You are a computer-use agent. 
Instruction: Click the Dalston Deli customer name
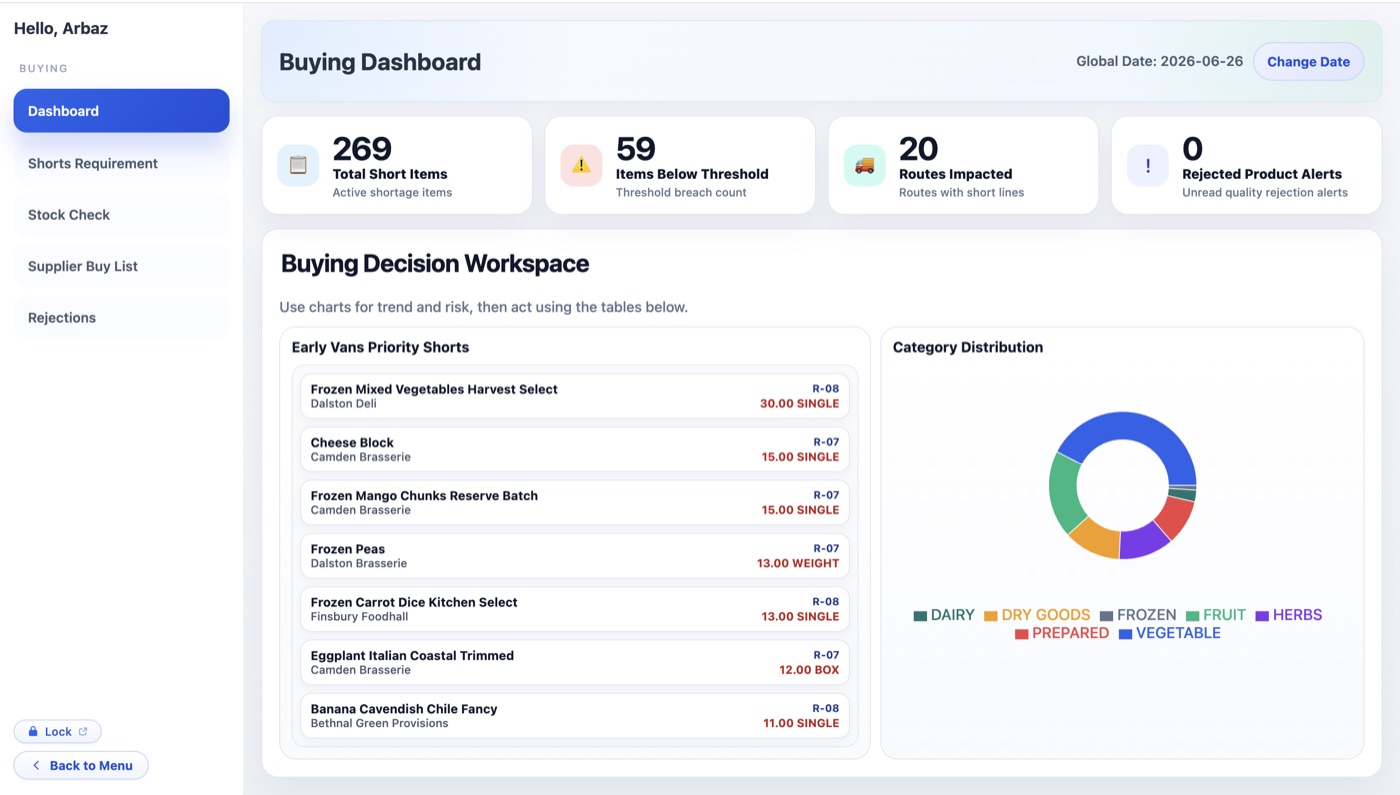[345, 404]
